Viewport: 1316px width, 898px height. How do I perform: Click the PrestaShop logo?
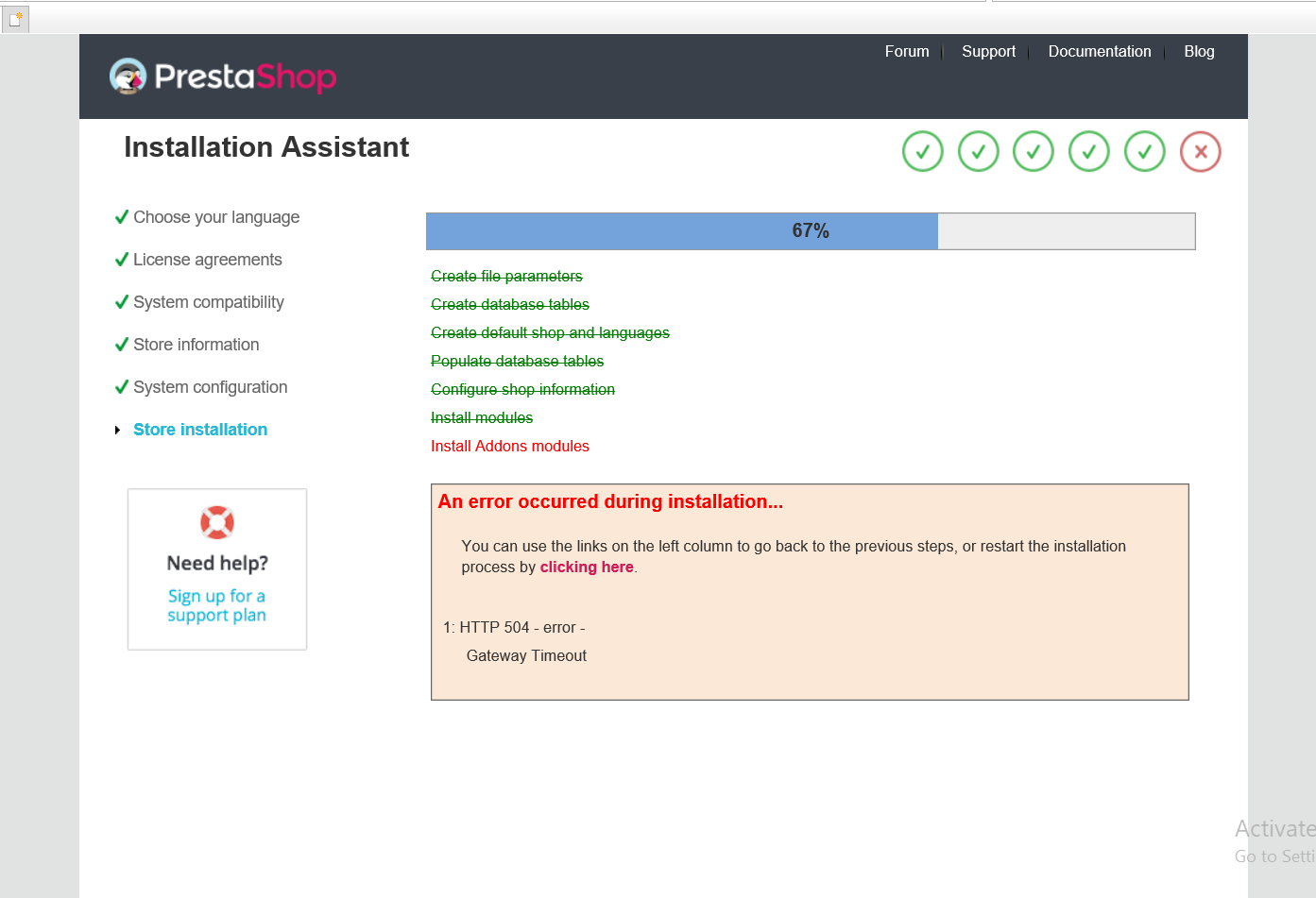(x=223, y=76)
